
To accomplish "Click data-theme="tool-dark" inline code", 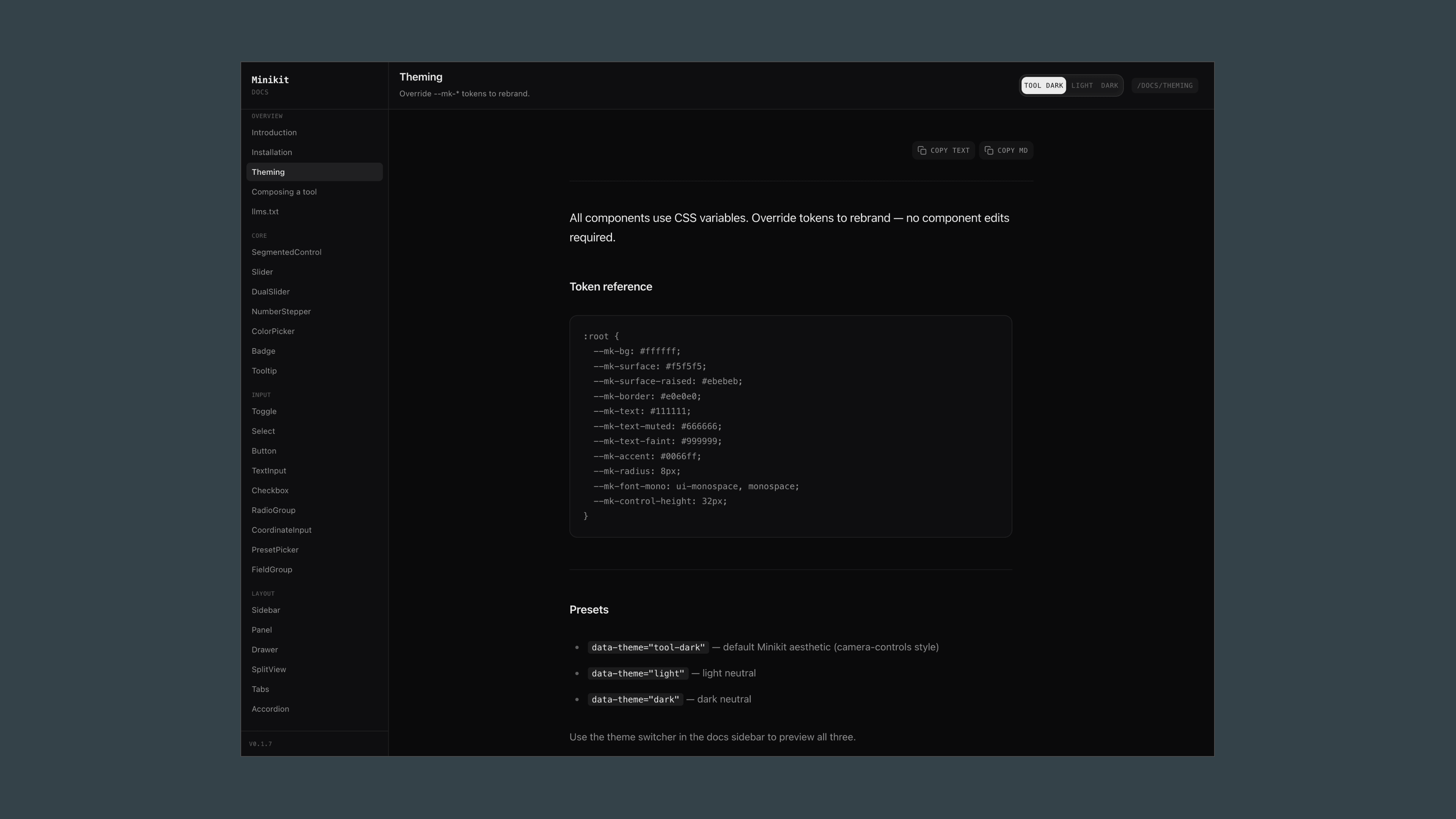I will point(648,647).
